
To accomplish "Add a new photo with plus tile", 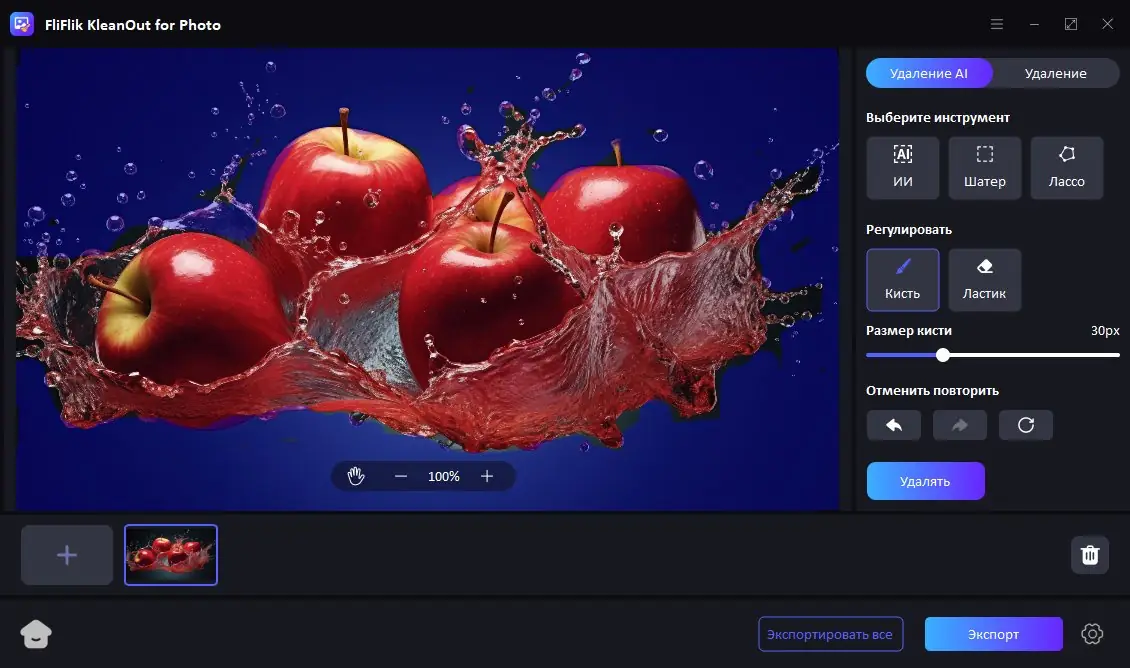I will (67, 555).
